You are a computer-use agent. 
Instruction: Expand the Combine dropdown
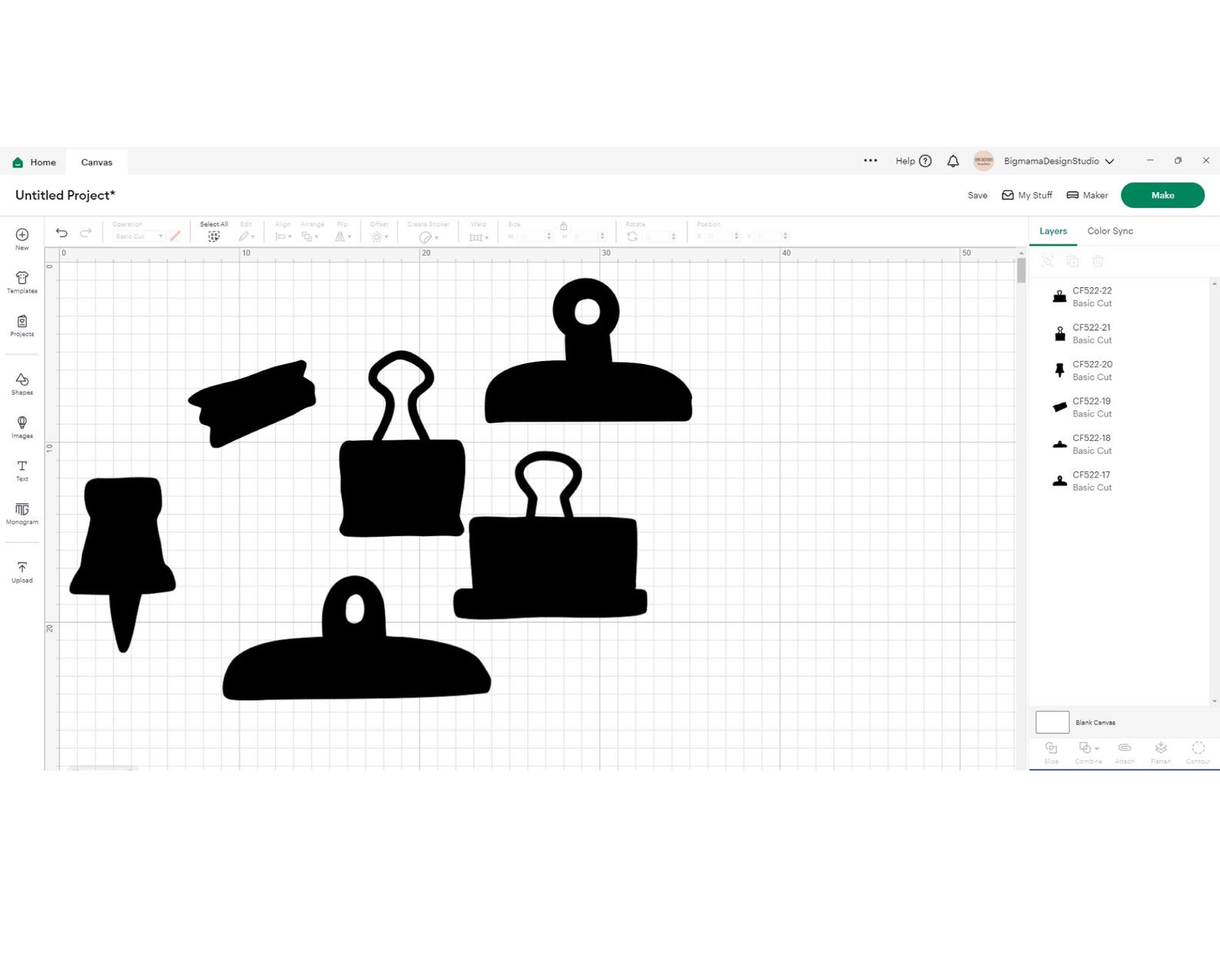(x=1089, y=752)
